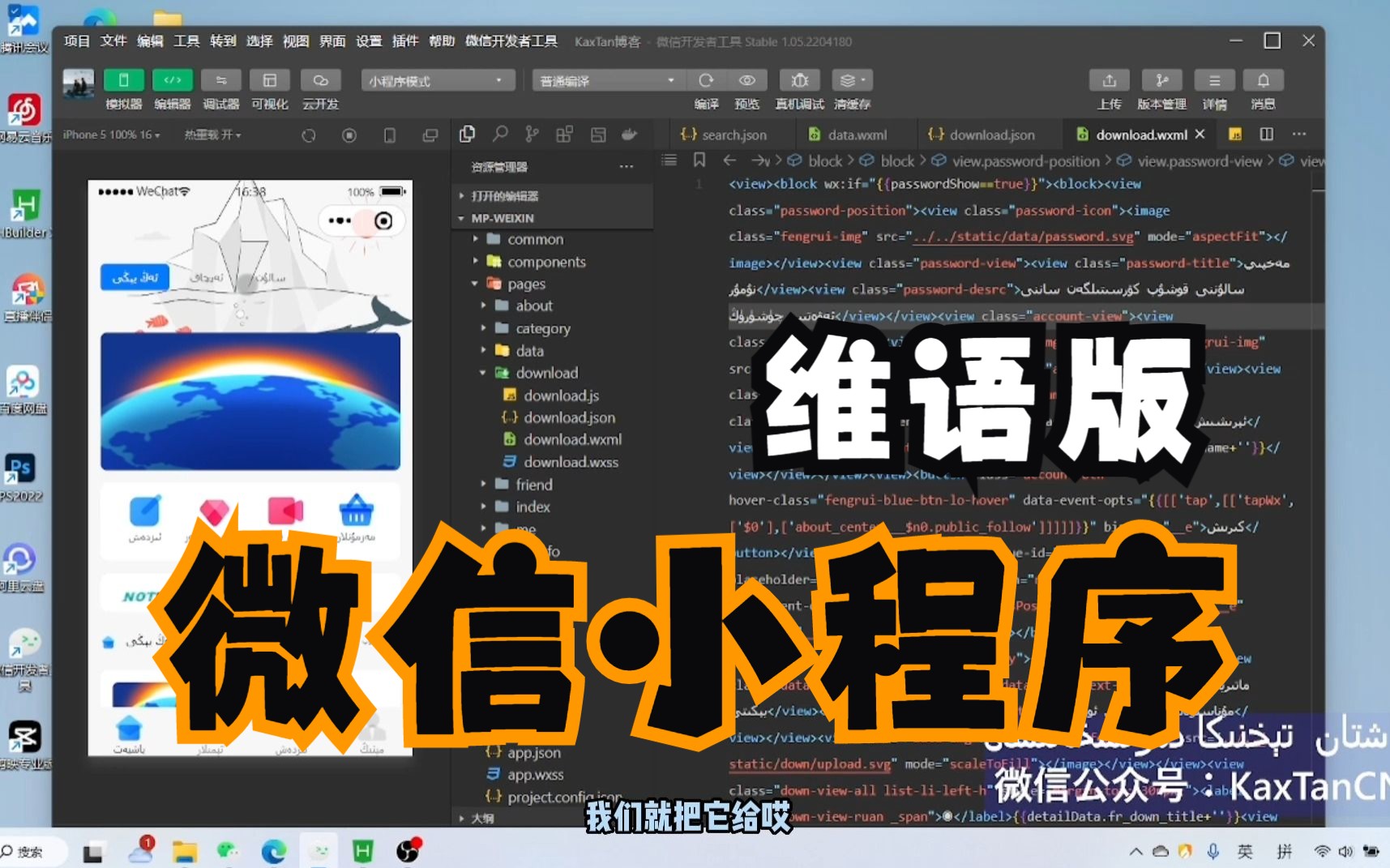Open the 小程序模式 mode dropdown
1390x868 pixels.
click(x=438, y=80)
